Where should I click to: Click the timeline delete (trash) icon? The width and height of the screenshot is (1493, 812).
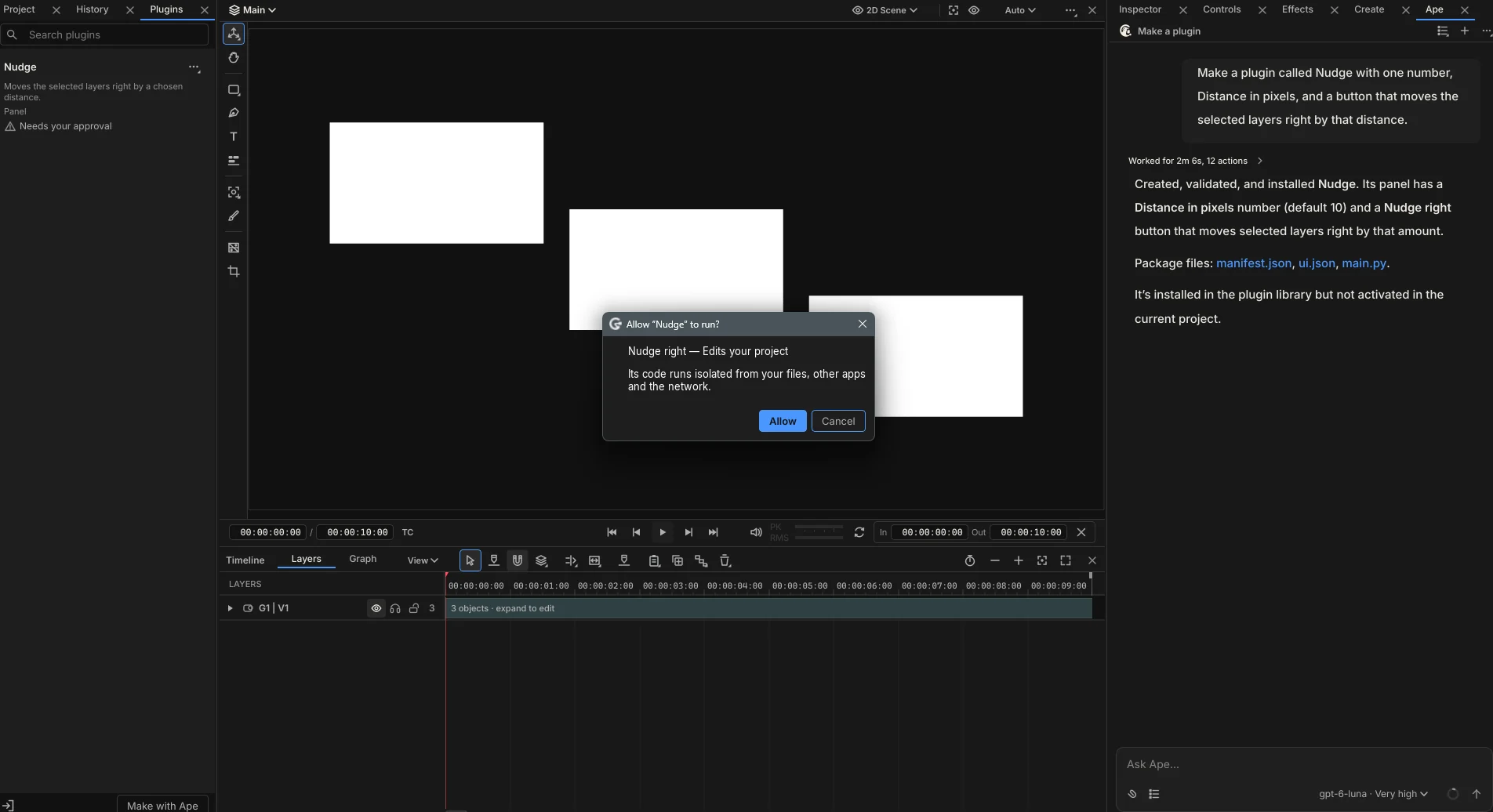[725, 560]
